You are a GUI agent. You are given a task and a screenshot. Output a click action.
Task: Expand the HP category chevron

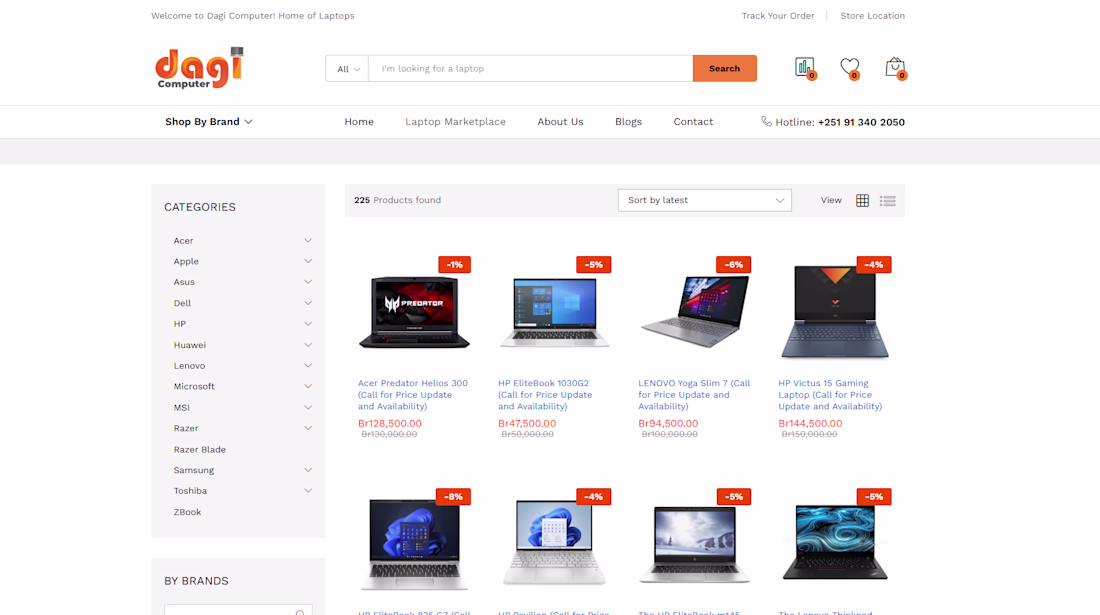[308, 323]
